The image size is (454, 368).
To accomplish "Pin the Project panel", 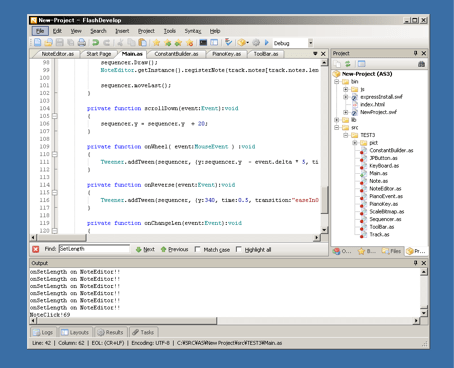I will [x=415, y=53].
